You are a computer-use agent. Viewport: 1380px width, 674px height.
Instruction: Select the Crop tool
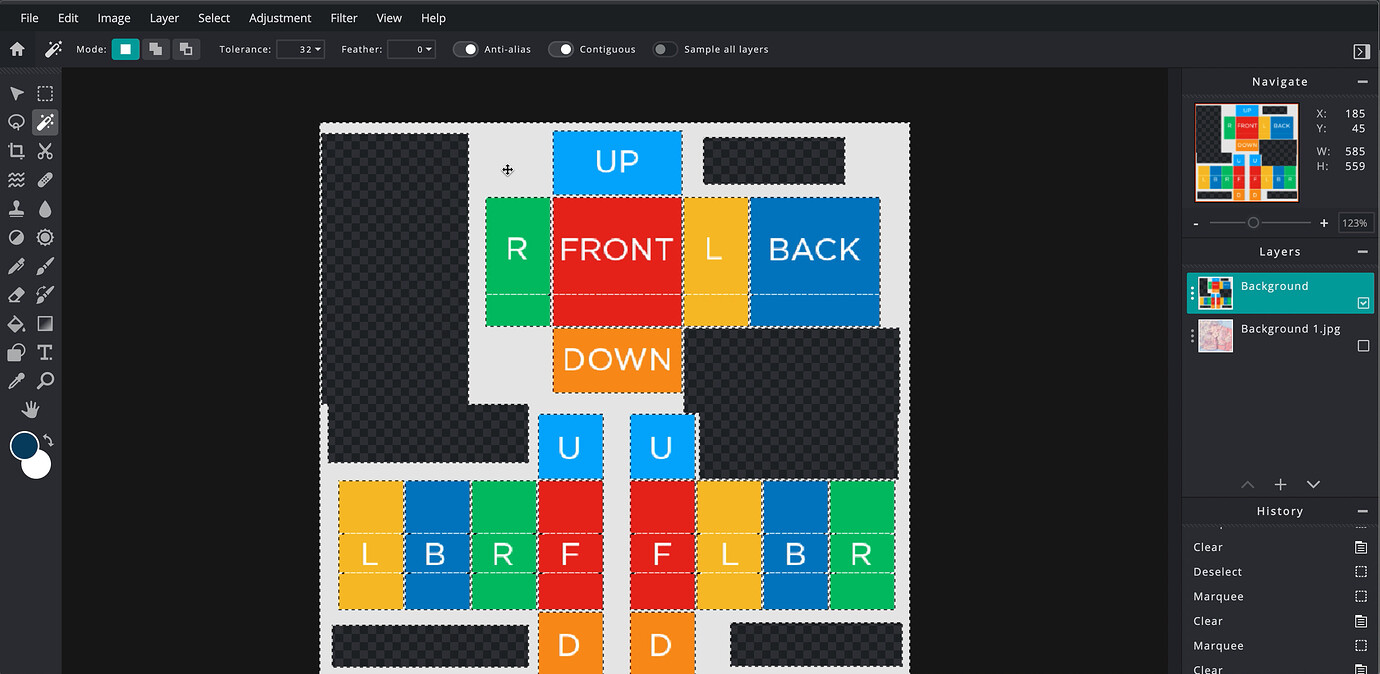click(x=16, y=151)
